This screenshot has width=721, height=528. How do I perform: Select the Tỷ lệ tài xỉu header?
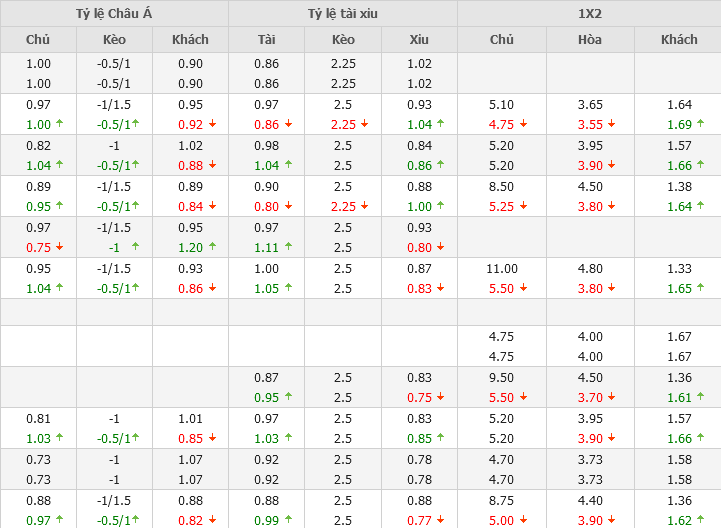click(x=343, y=13)
